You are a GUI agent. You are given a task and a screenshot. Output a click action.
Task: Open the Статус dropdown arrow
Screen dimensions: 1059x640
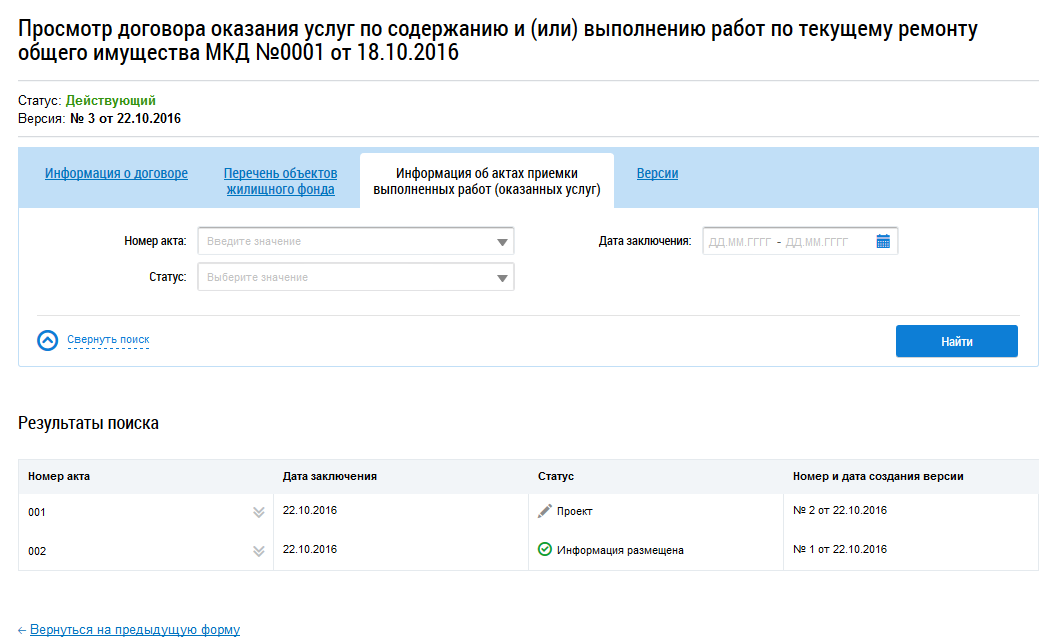pyautogui.click(x=502, y=278)
